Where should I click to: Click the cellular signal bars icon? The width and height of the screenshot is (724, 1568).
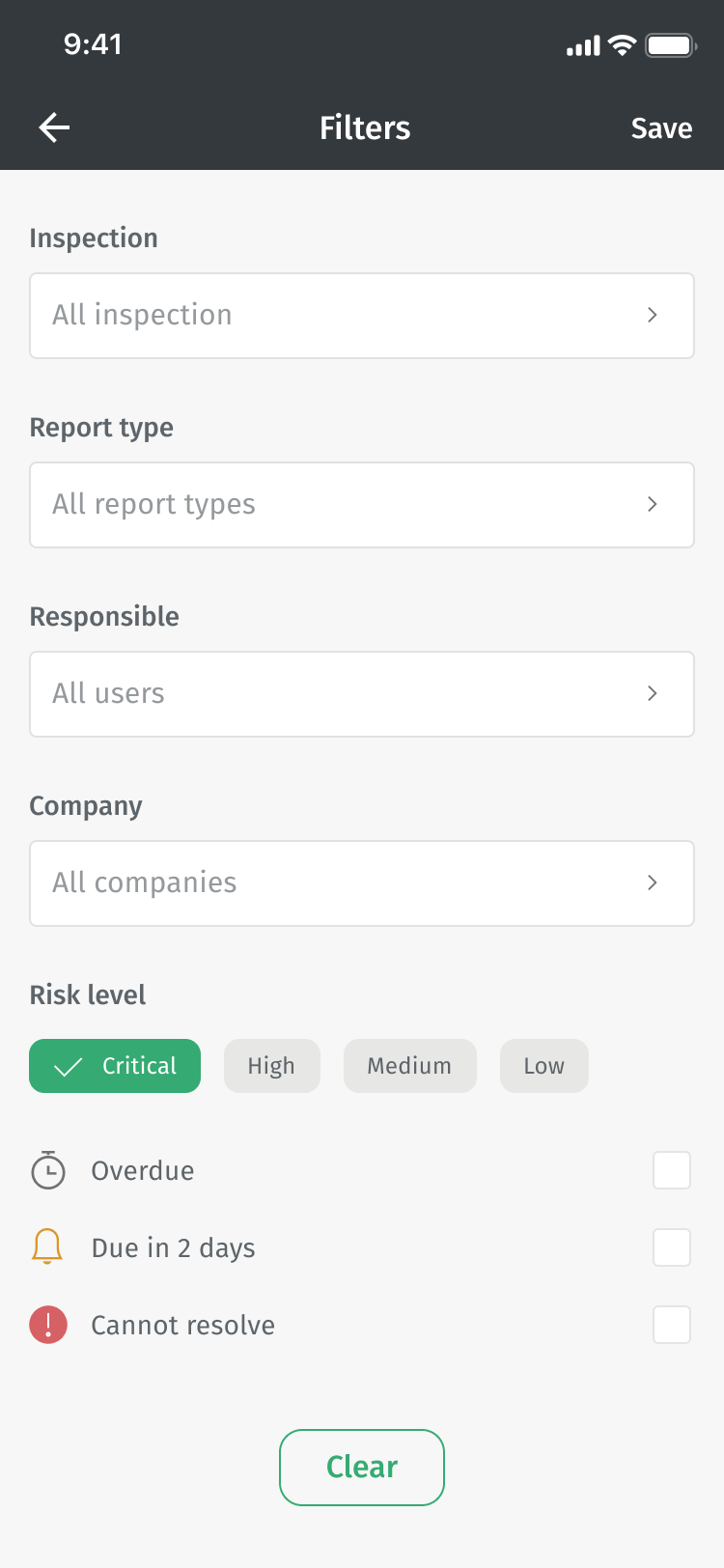583,45
